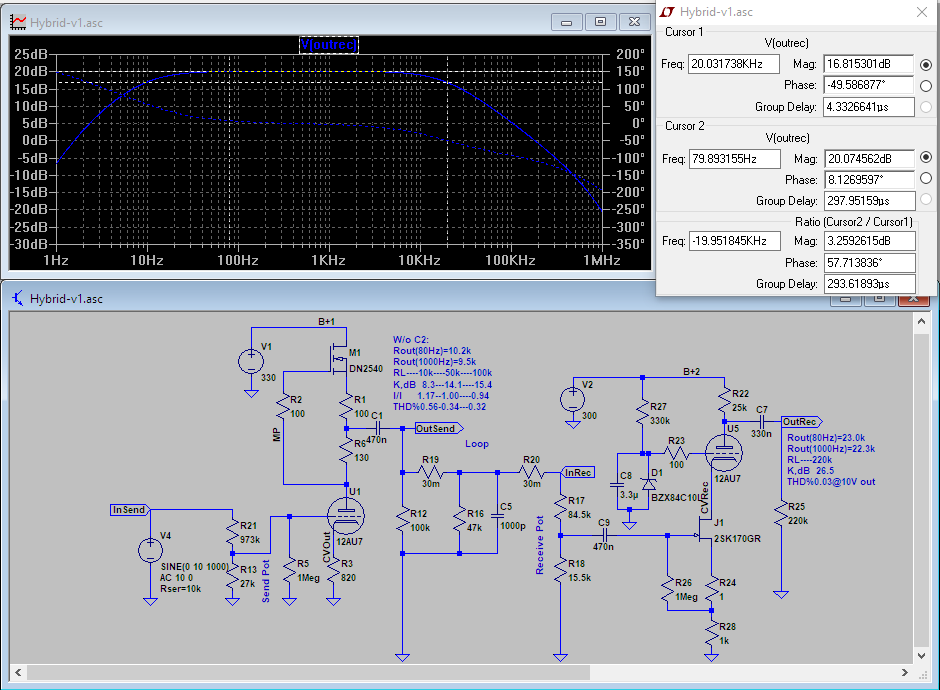This screenshot has width=940, height=690.
Task: Click the D1 zener diode symbol
Action: tap(647, 485)
